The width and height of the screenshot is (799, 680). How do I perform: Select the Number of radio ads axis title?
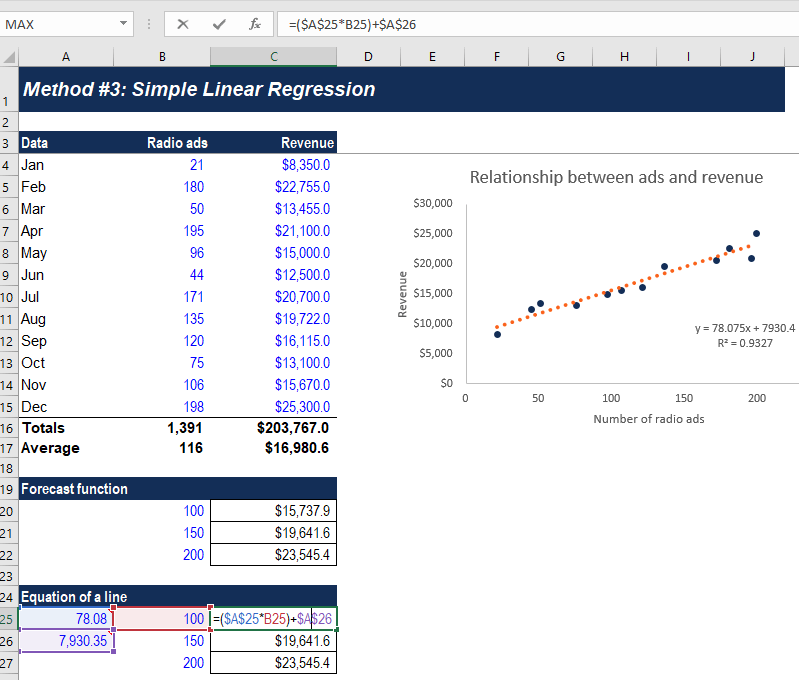(649, 419)
